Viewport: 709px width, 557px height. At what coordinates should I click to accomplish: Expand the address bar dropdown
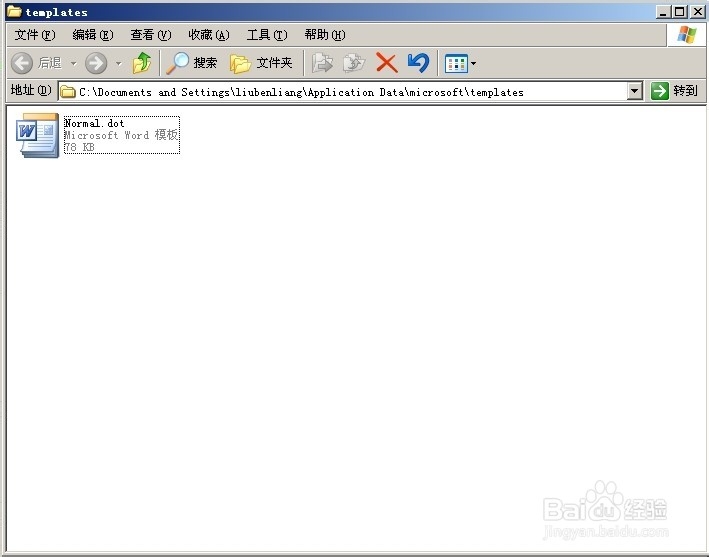(x=635, y=92)
